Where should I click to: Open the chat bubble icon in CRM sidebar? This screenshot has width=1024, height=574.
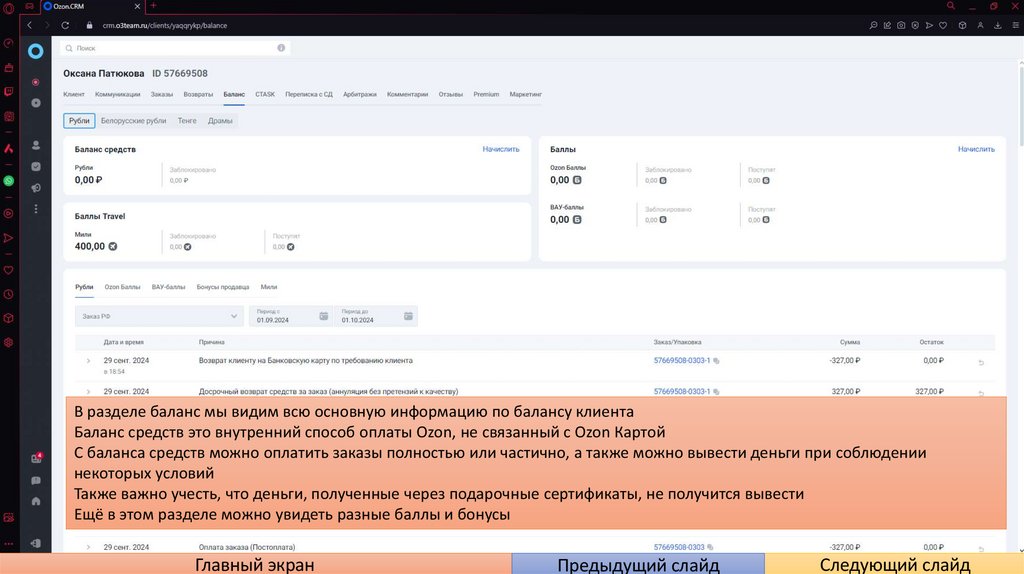coord(36,481)
